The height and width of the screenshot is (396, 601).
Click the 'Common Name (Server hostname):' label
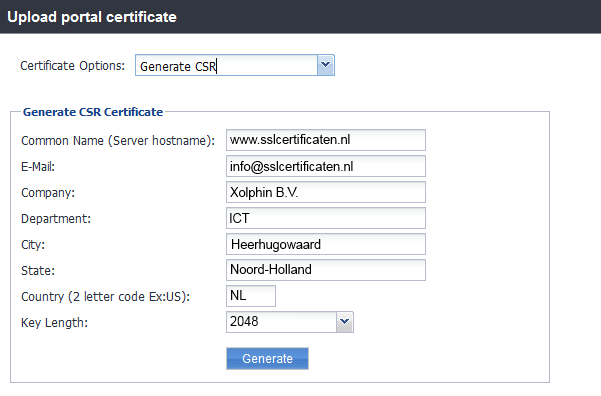pyautogui.click(x=118, y=141)
